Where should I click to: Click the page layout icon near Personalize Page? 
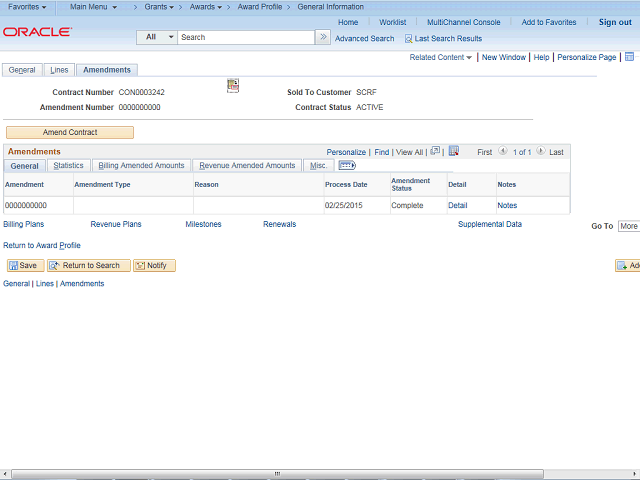(629, 57)
